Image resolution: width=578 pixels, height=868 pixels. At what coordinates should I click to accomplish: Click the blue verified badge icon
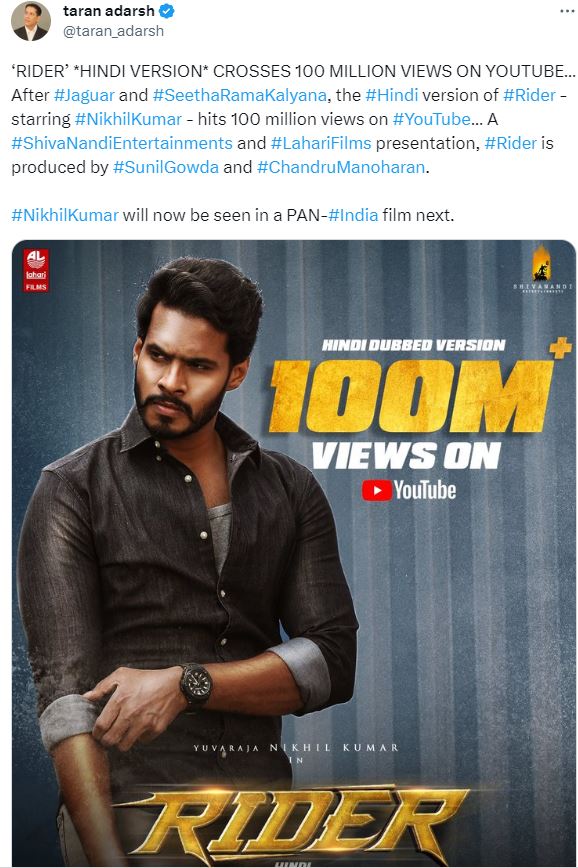167,11
